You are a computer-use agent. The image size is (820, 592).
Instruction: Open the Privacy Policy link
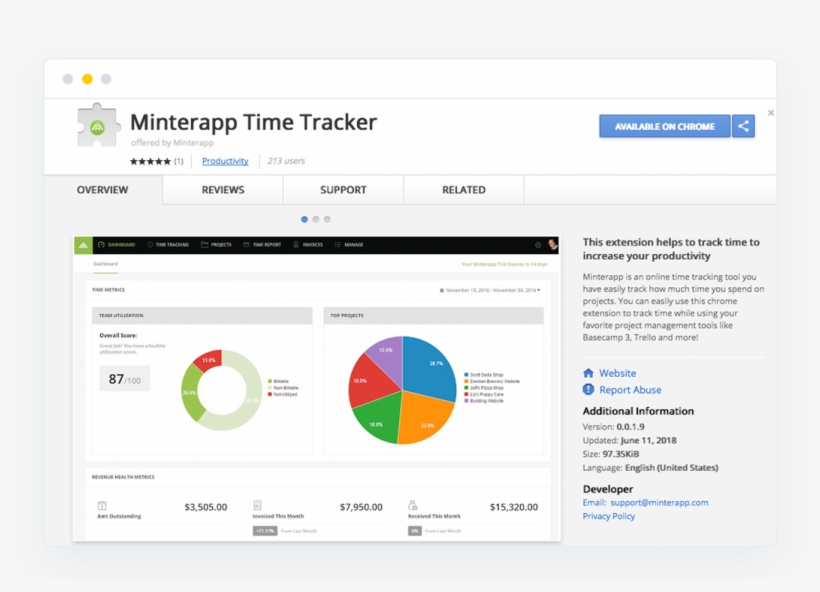609,516
